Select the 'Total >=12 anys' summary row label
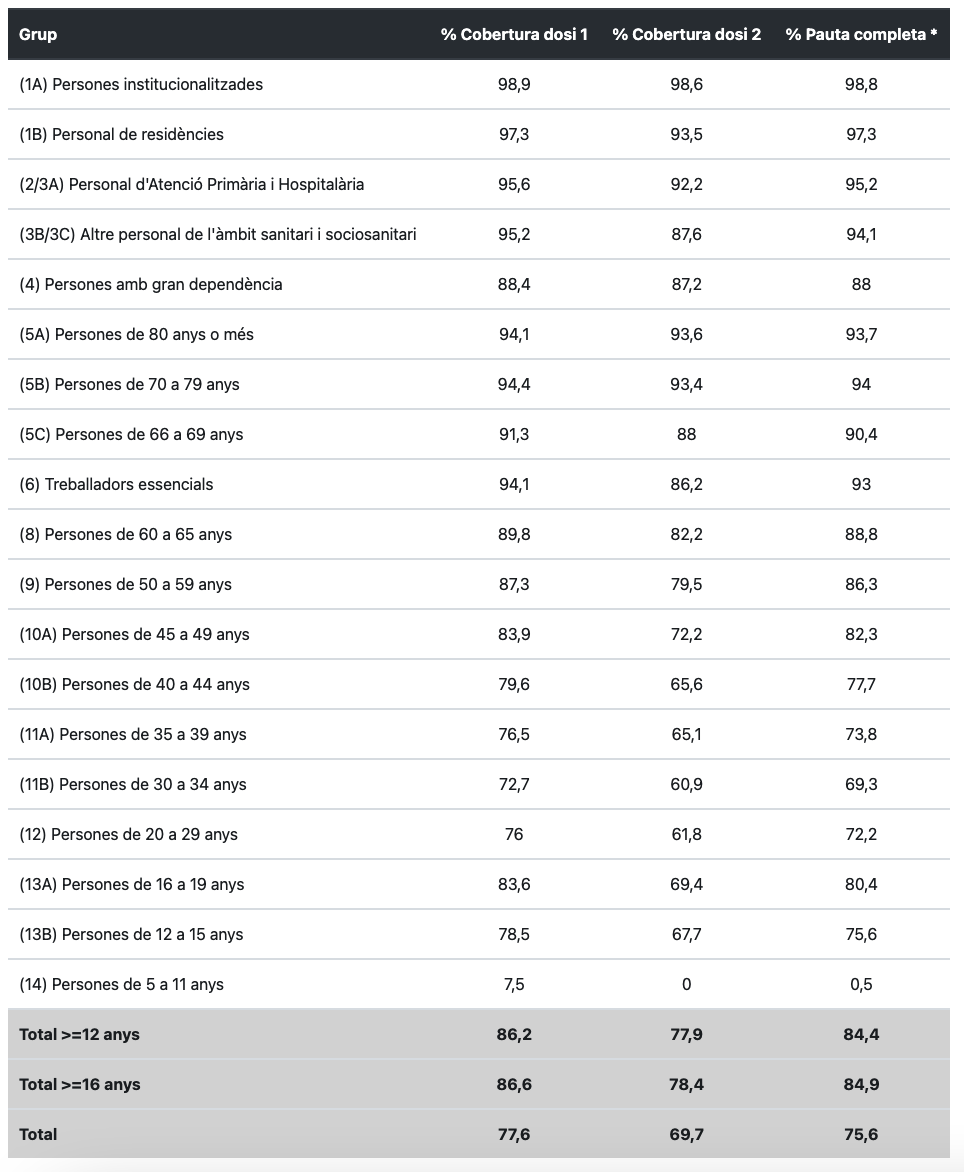This screenshot has width=964, height=1172. [x=79, y=1035]
